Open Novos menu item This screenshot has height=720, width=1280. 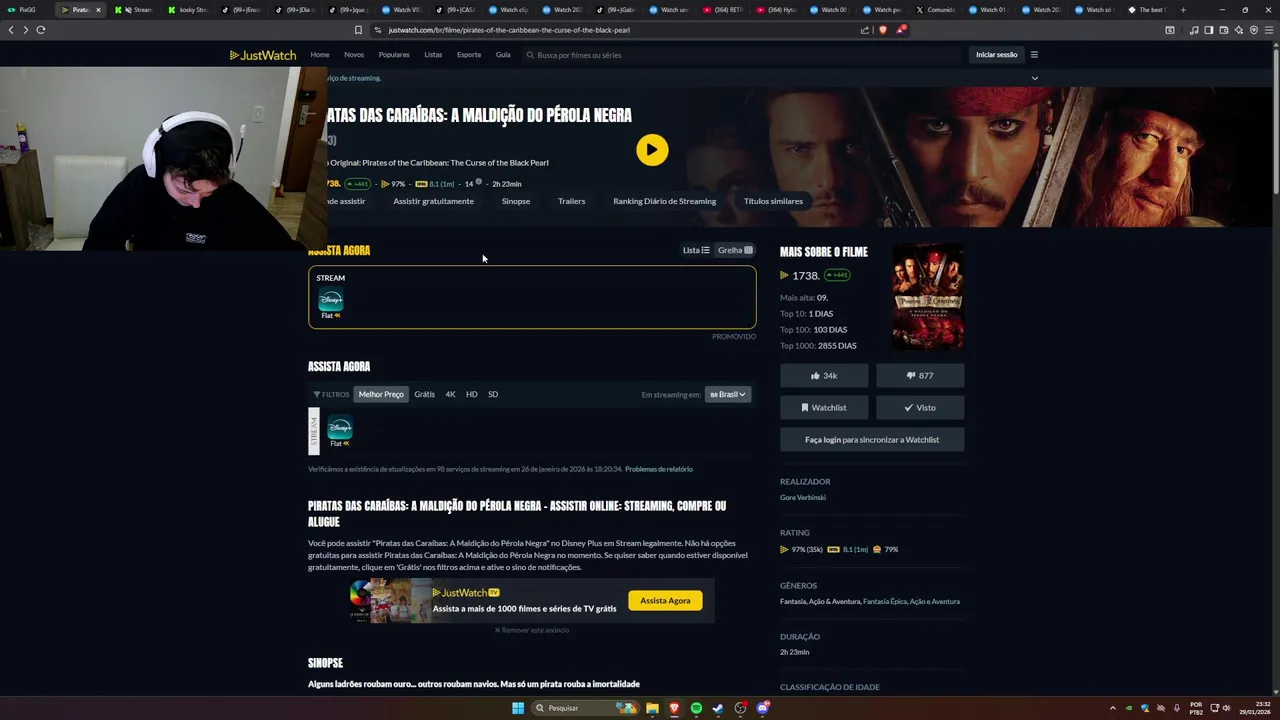pyautogui.click(x=354, y=55)
